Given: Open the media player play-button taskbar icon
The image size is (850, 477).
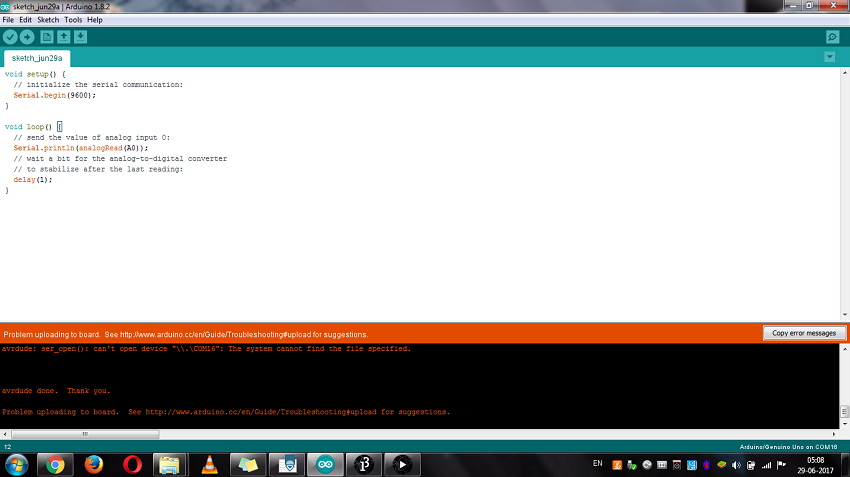Looking at the screenshot, I should click(x=402, y=465).
